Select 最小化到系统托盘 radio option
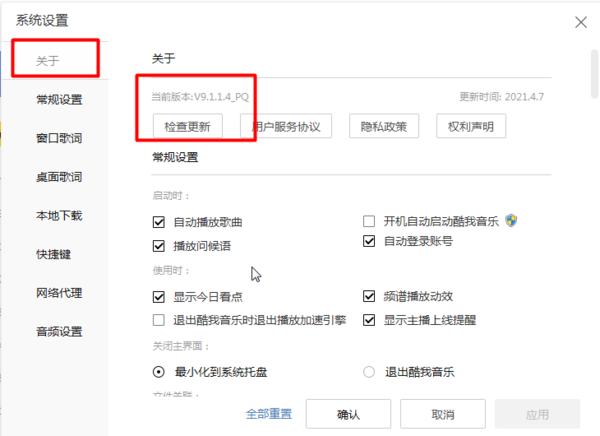 [159, 372]
